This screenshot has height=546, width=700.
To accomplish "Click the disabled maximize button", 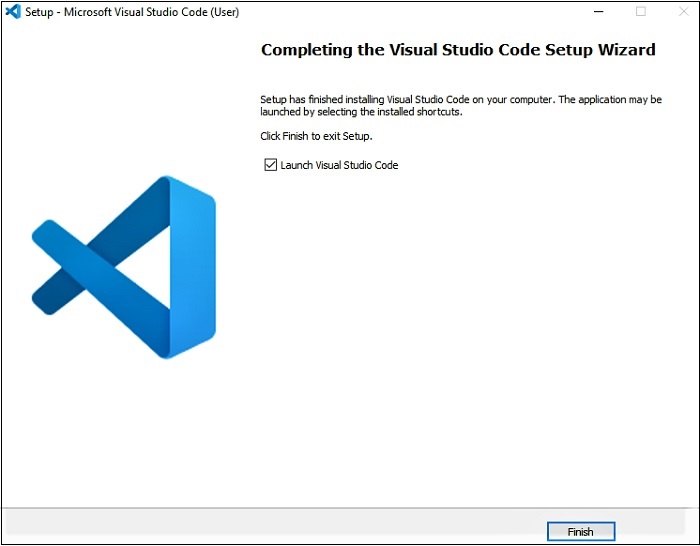I will 641,12.
